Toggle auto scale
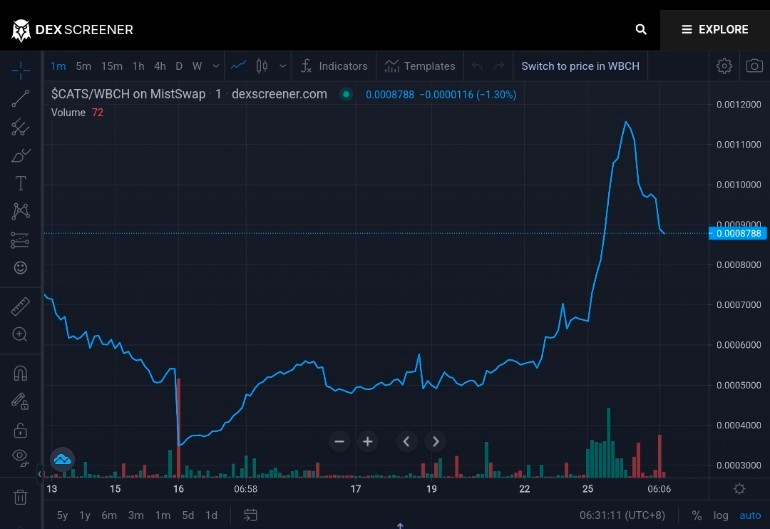The image size is (770, 529). [x=750, y=515]
